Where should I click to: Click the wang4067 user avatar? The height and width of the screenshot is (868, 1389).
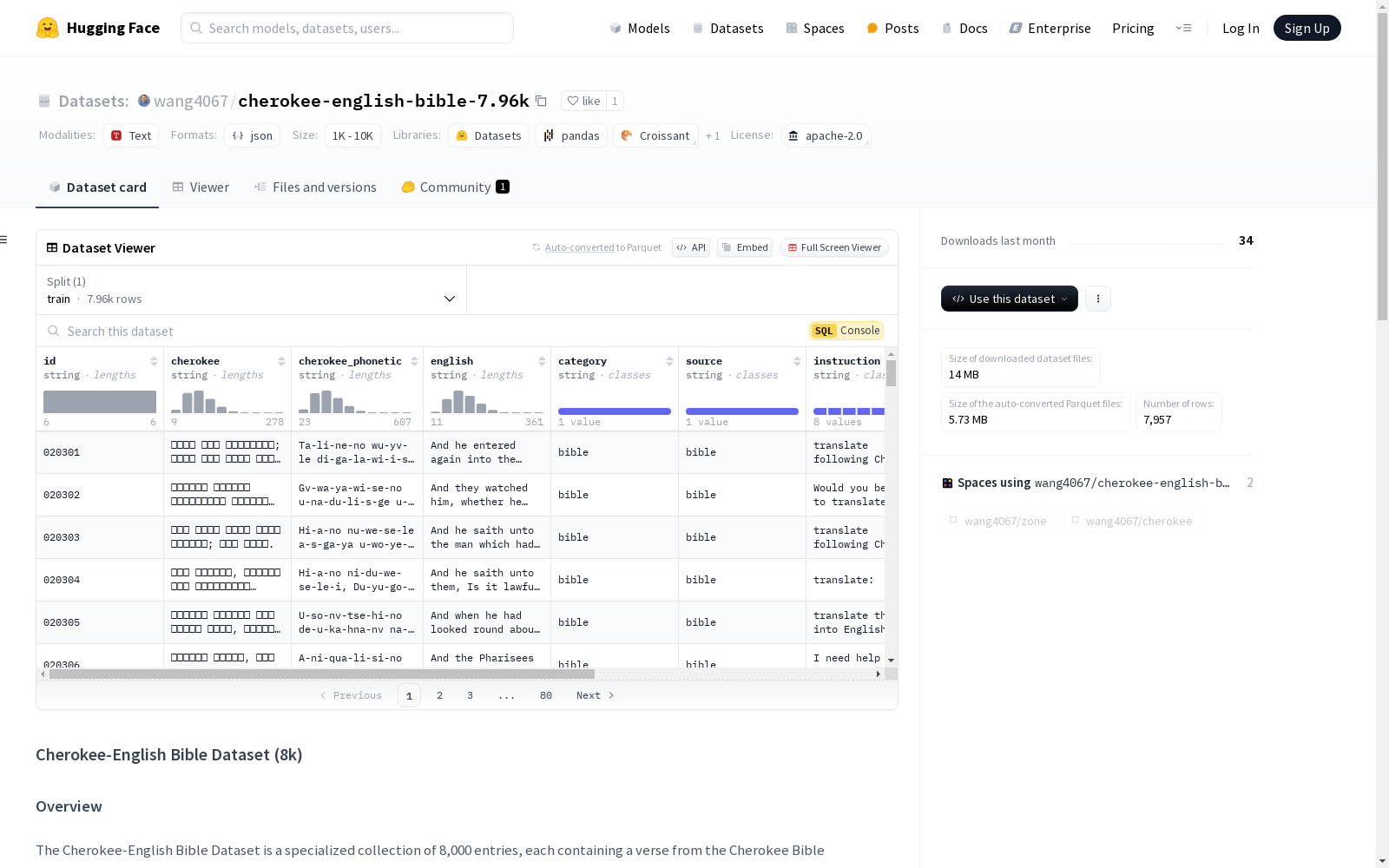144,101
